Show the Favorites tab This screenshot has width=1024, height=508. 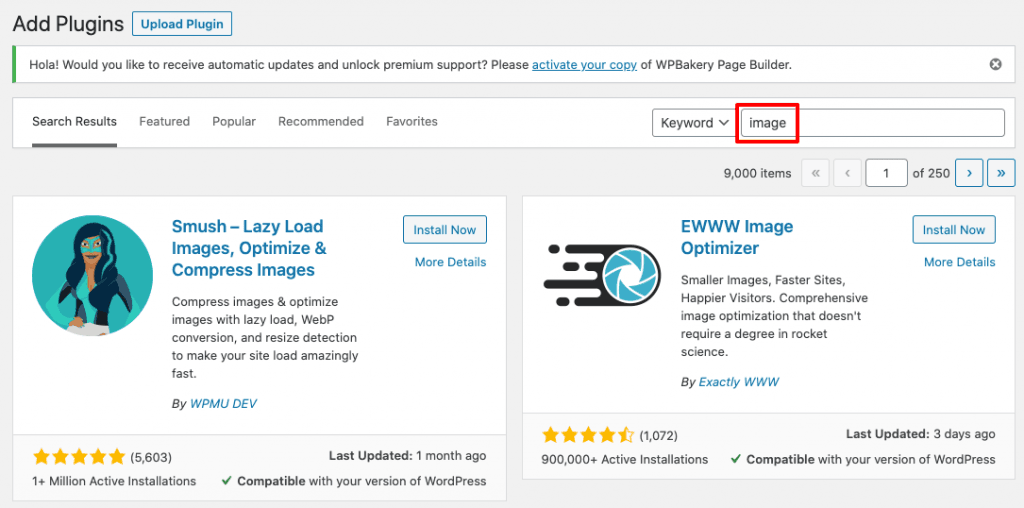coord(412,122)
